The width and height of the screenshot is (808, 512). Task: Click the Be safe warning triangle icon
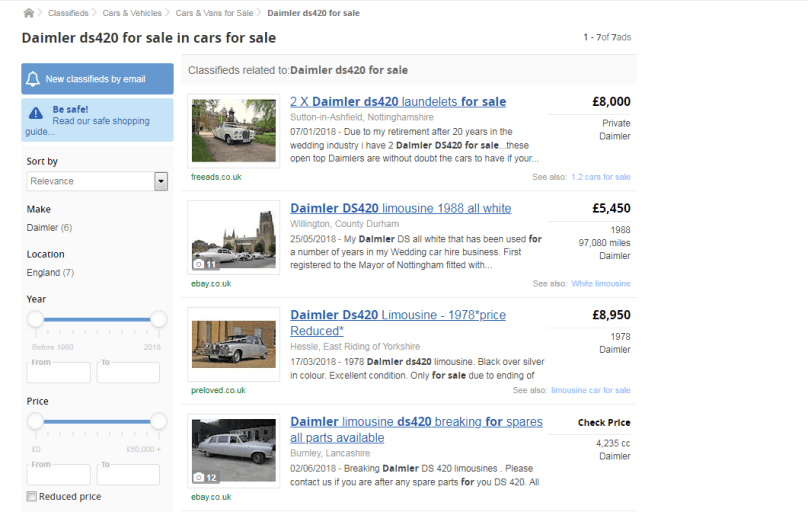(36, 113)
